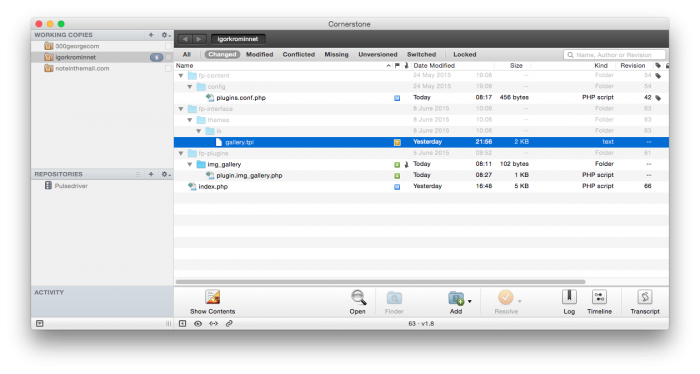Toggle checkbox next to 300georgecom
This screenshot has width=700, height=374.
[168, 46]
